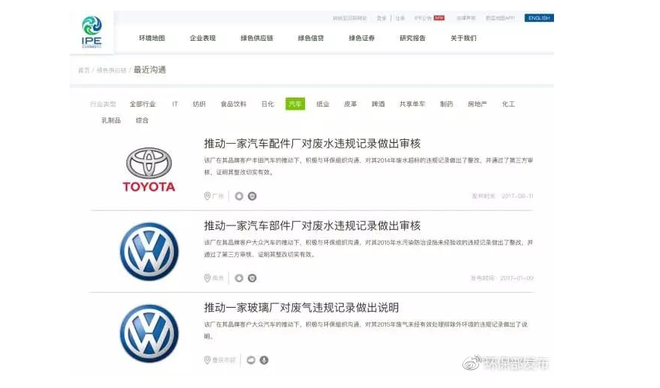Open the 绿色供应链 menu

tap(257, 38)
